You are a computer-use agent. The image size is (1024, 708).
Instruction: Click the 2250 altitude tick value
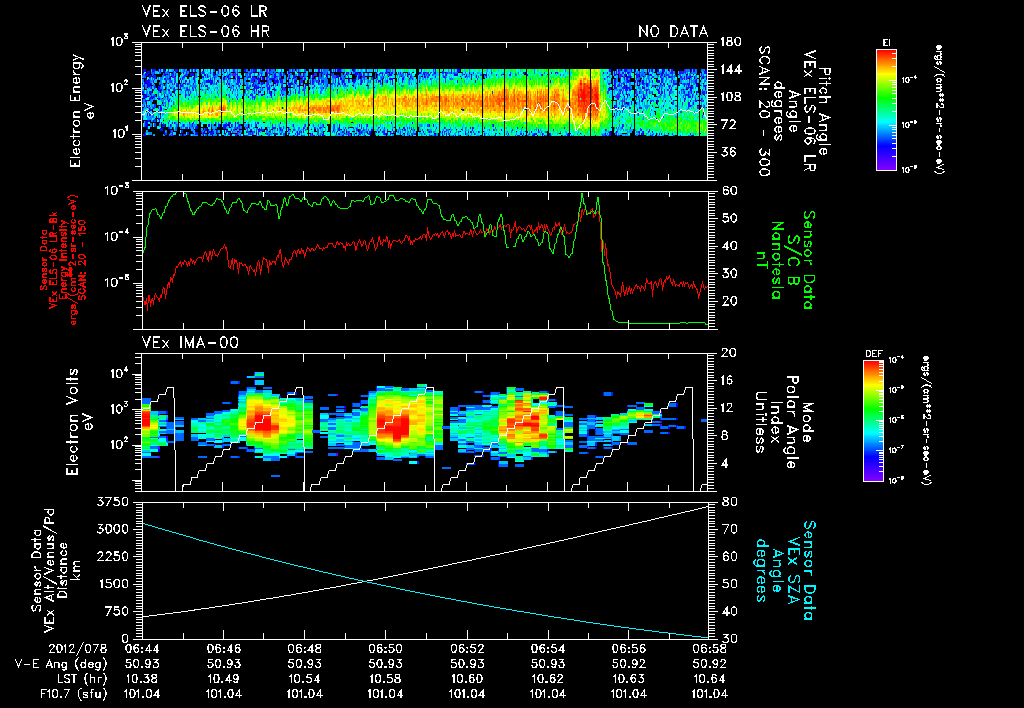pyautogui.click(x=112, y=556)
